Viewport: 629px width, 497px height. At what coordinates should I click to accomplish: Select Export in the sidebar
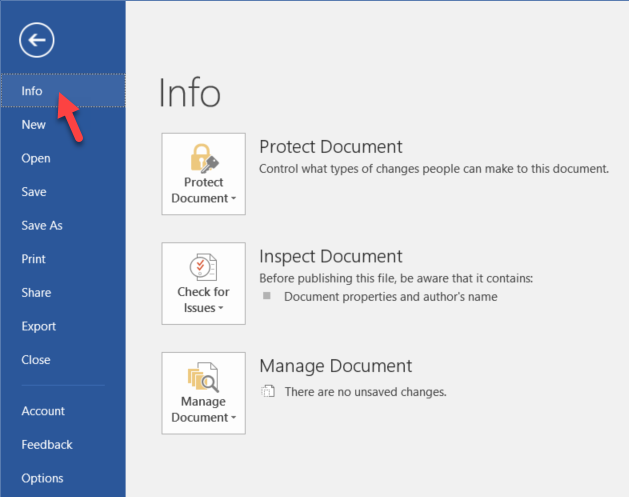click(63, 326)
